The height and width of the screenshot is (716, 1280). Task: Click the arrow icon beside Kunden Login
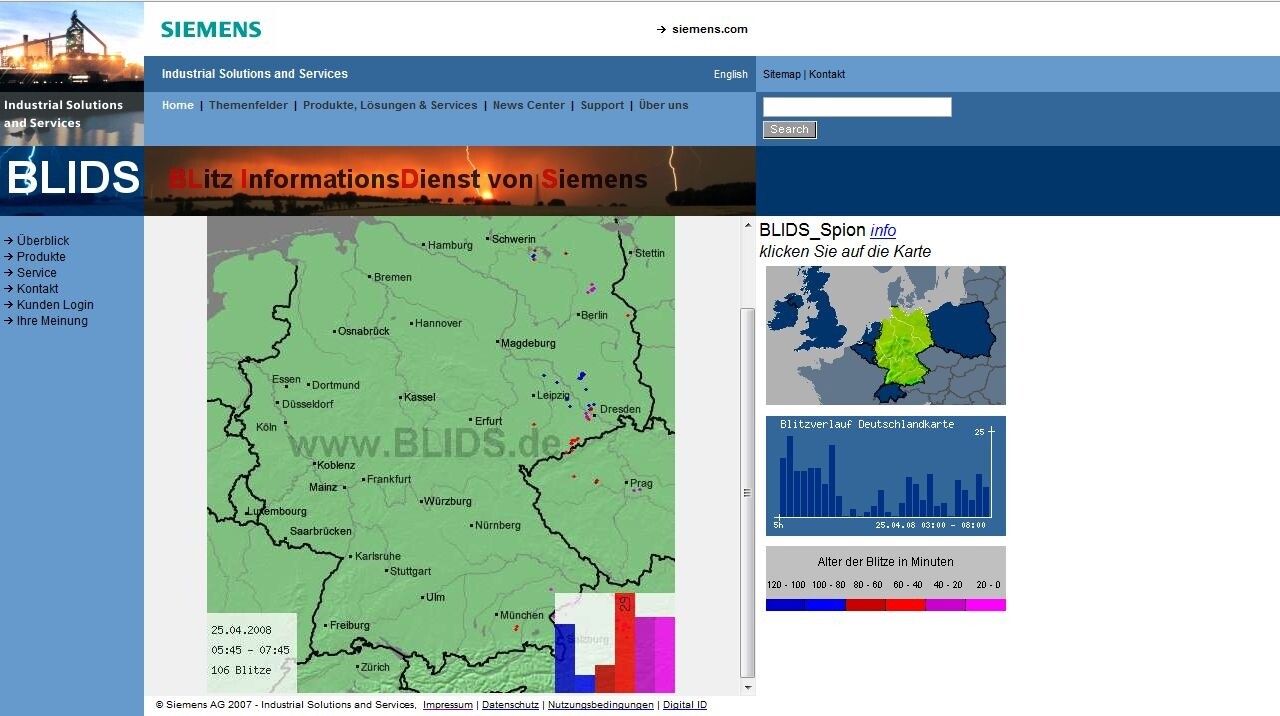(8, 304)
